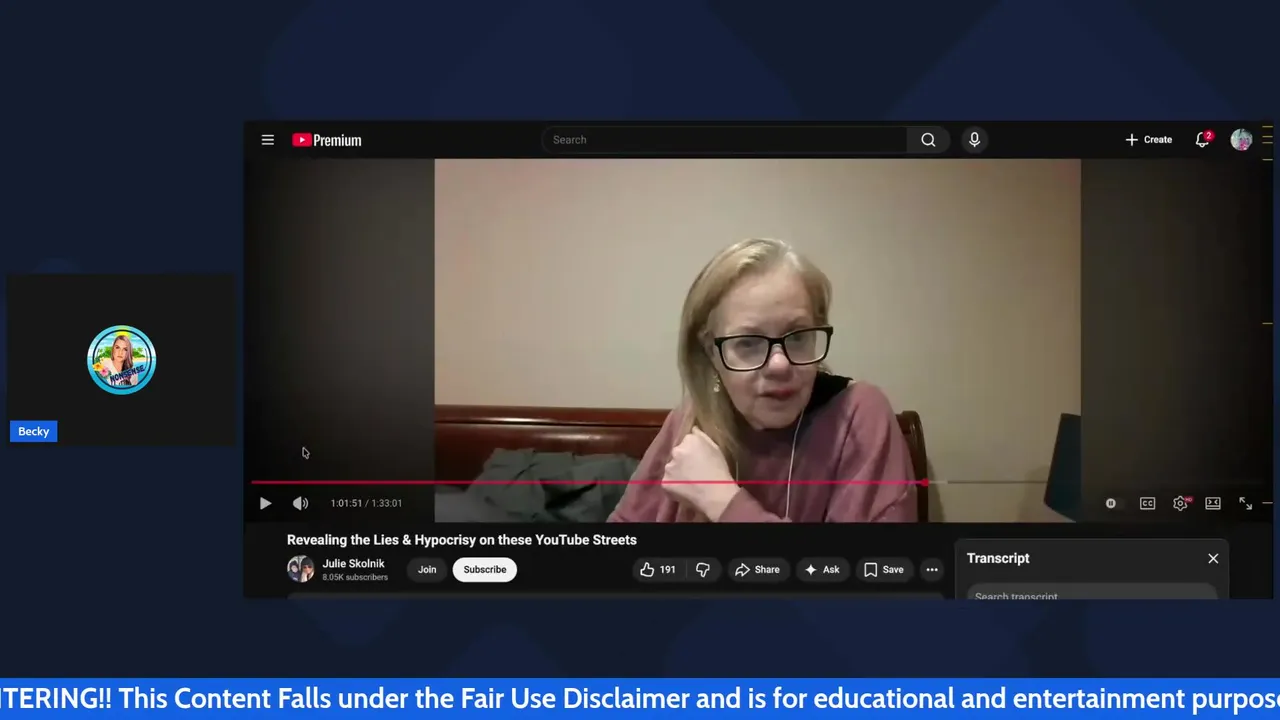Screen dimensions: 1280x720
Task: Click the Becky name label
Action: [x=33, y=431]
